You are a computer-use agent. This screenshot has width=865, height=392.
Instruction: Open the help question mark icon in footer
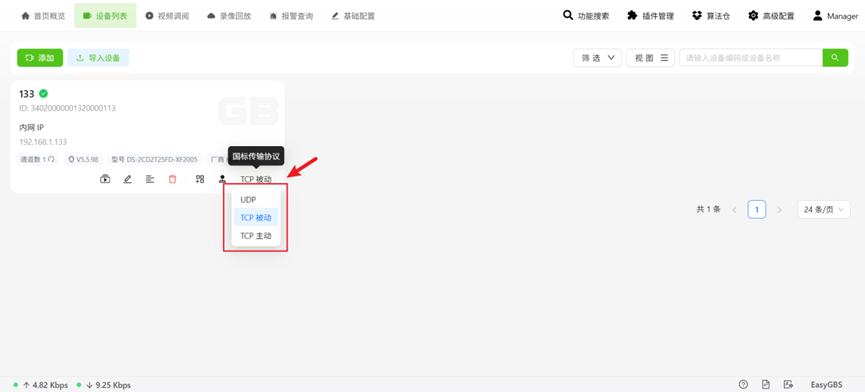(x=743, y=384)
